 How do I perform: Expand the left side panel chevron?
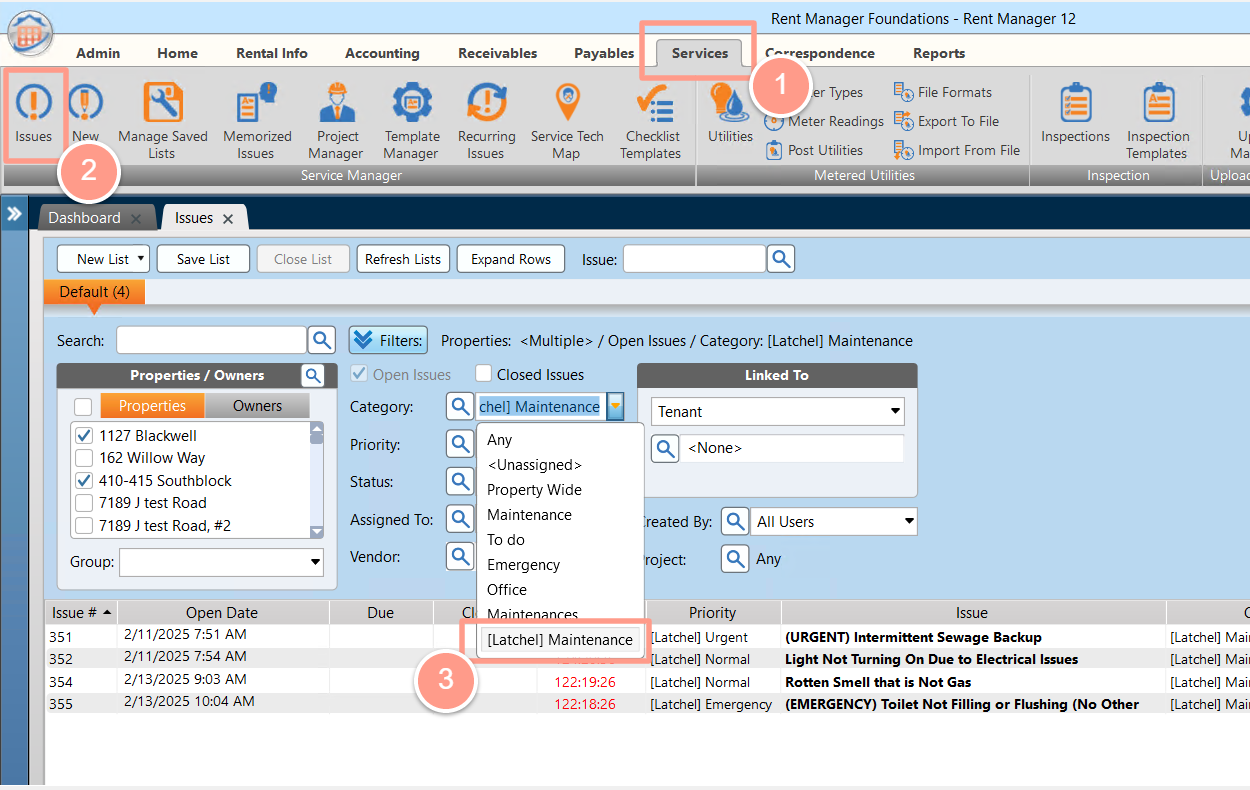click(15, 214)
